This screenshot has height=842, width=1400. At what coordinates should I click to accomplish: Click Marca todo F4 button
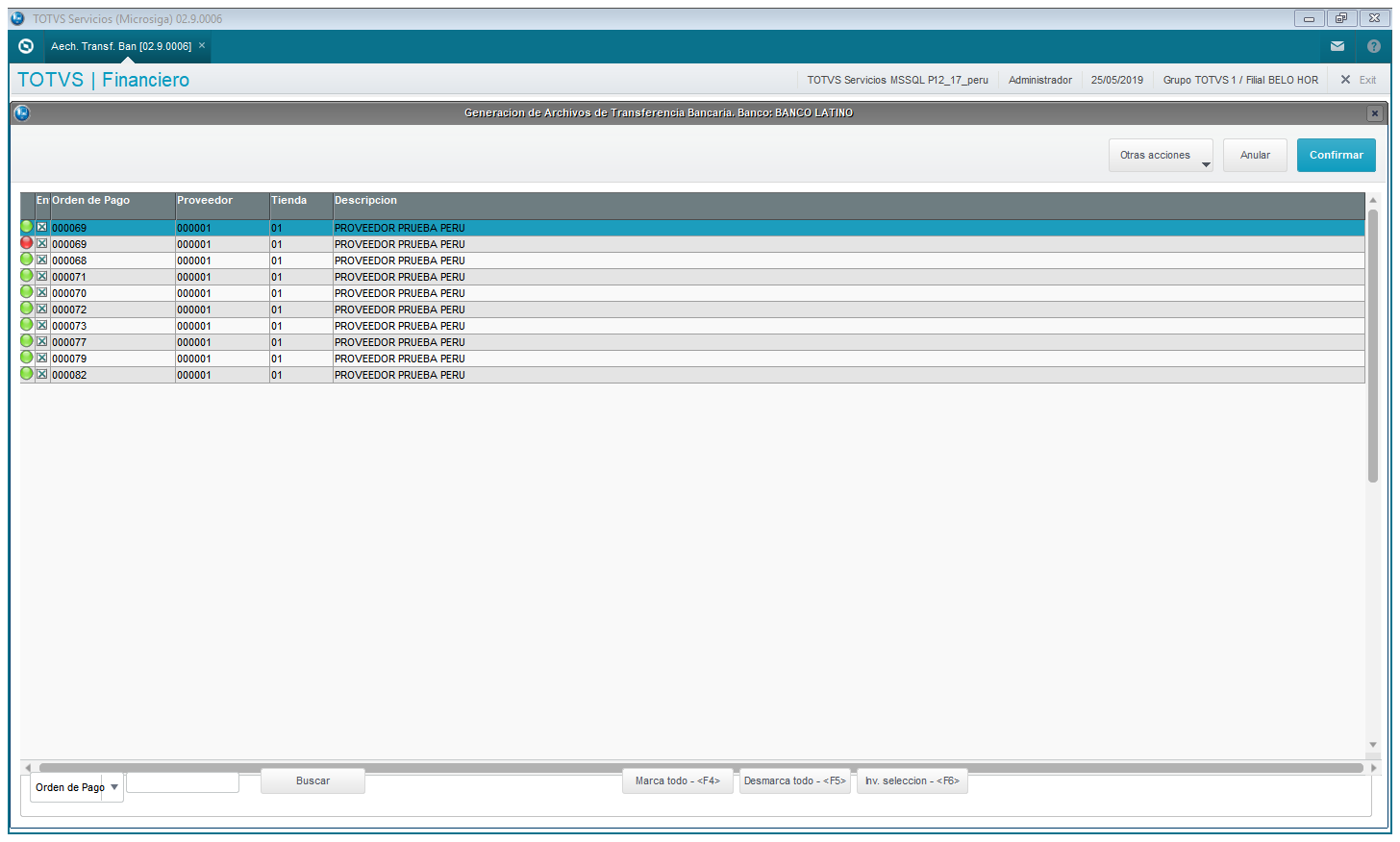point(678,780)
